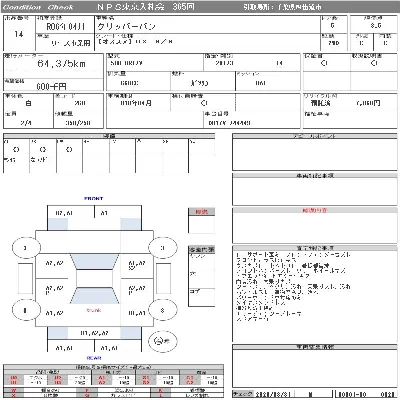This screenshot has height=400, width=400.
Task: Click the inspector notes text block
Action: click(x=293, y=287)
